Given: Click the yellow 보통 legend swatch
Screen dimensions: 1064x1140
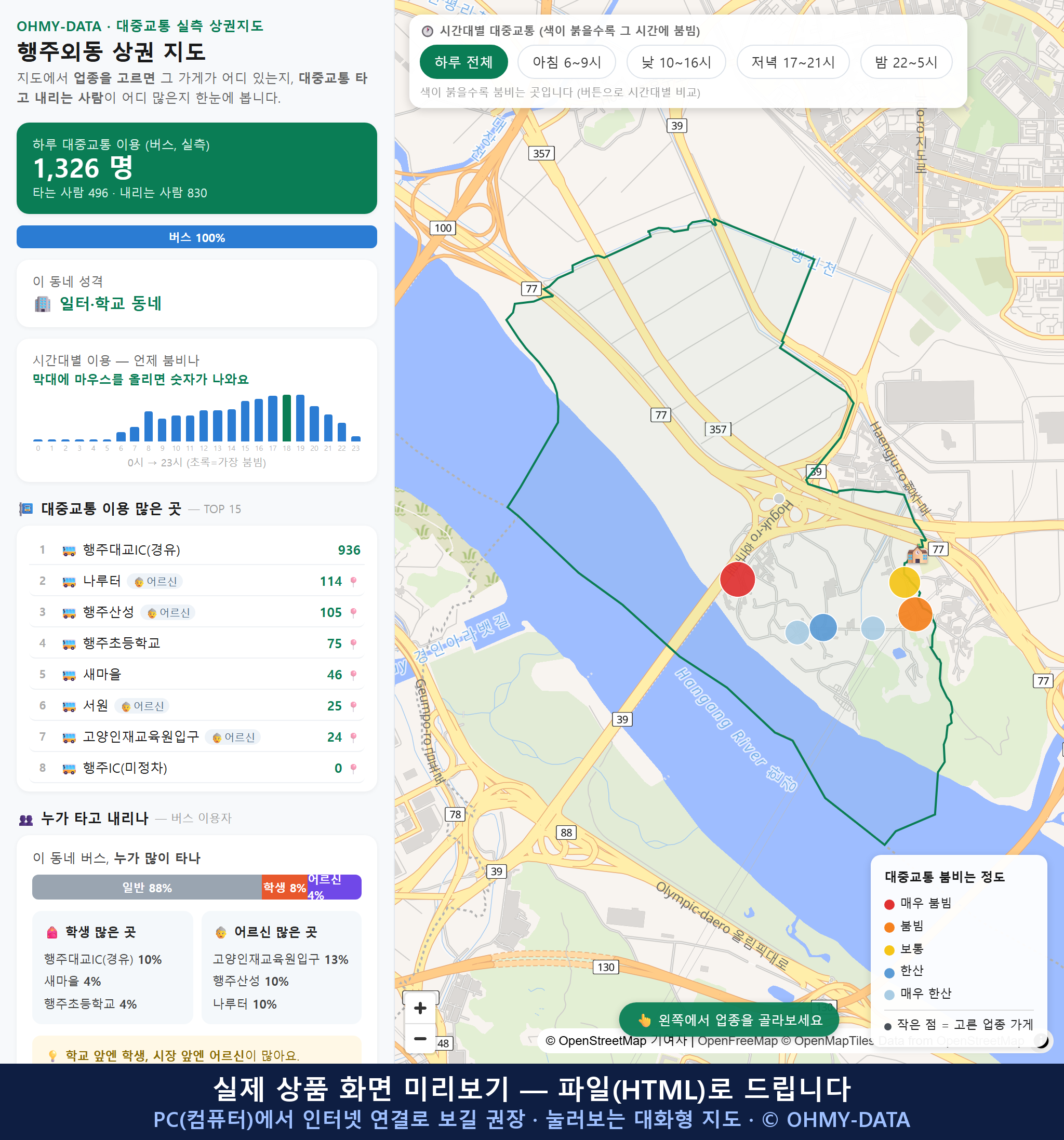Looking at the screenshot, I should click(x=889, y=950).
